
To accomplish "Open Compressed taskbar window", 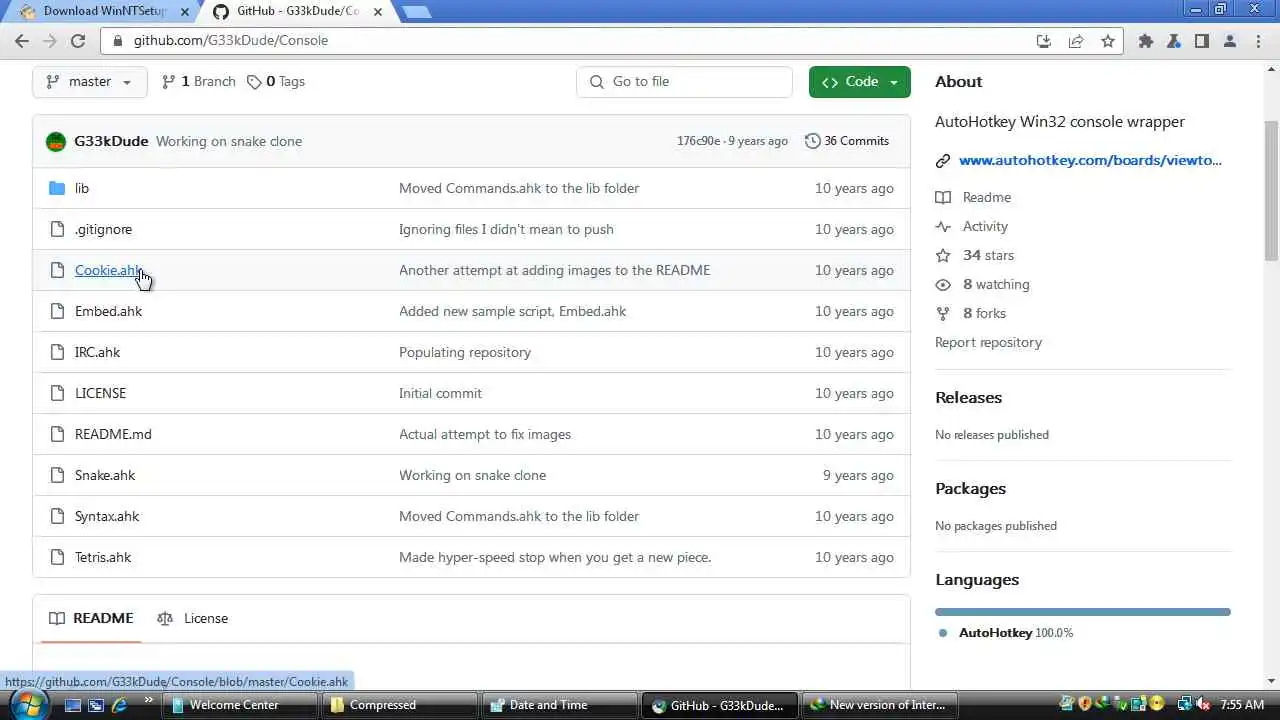I will pyautogui.click(x=400, y=705).
